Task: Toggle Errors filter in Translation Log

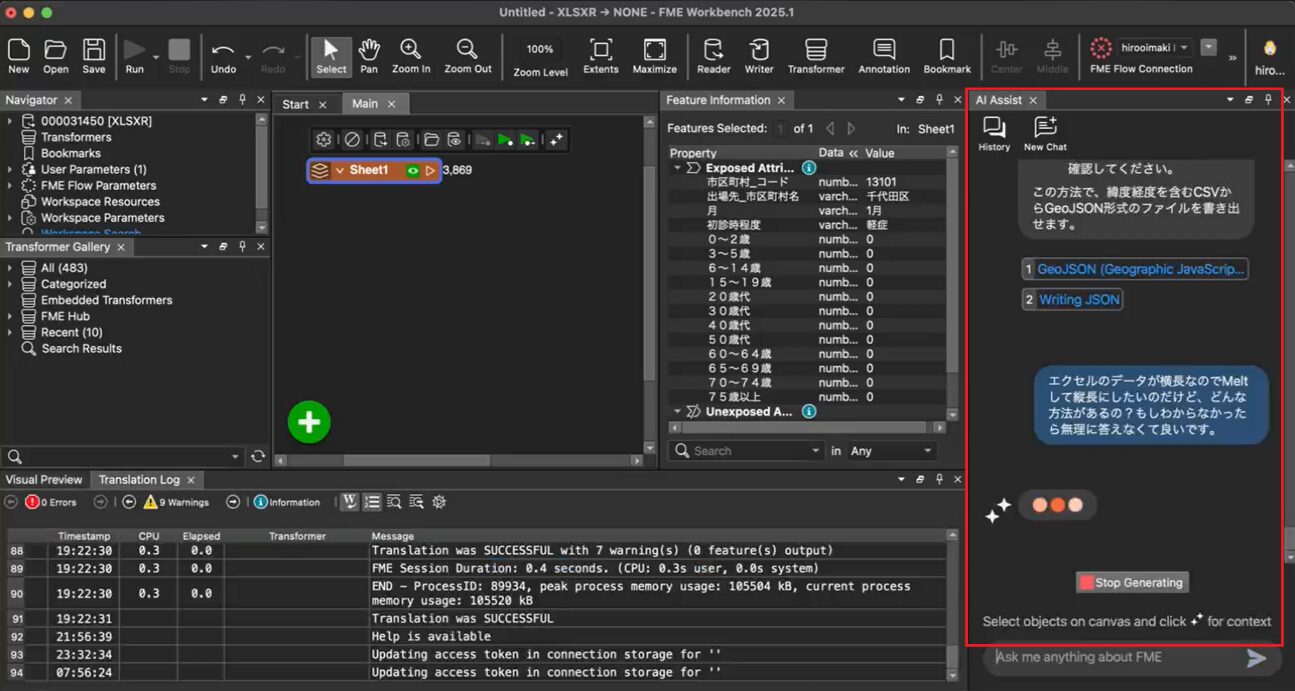Action: click(x=51, y=502)
